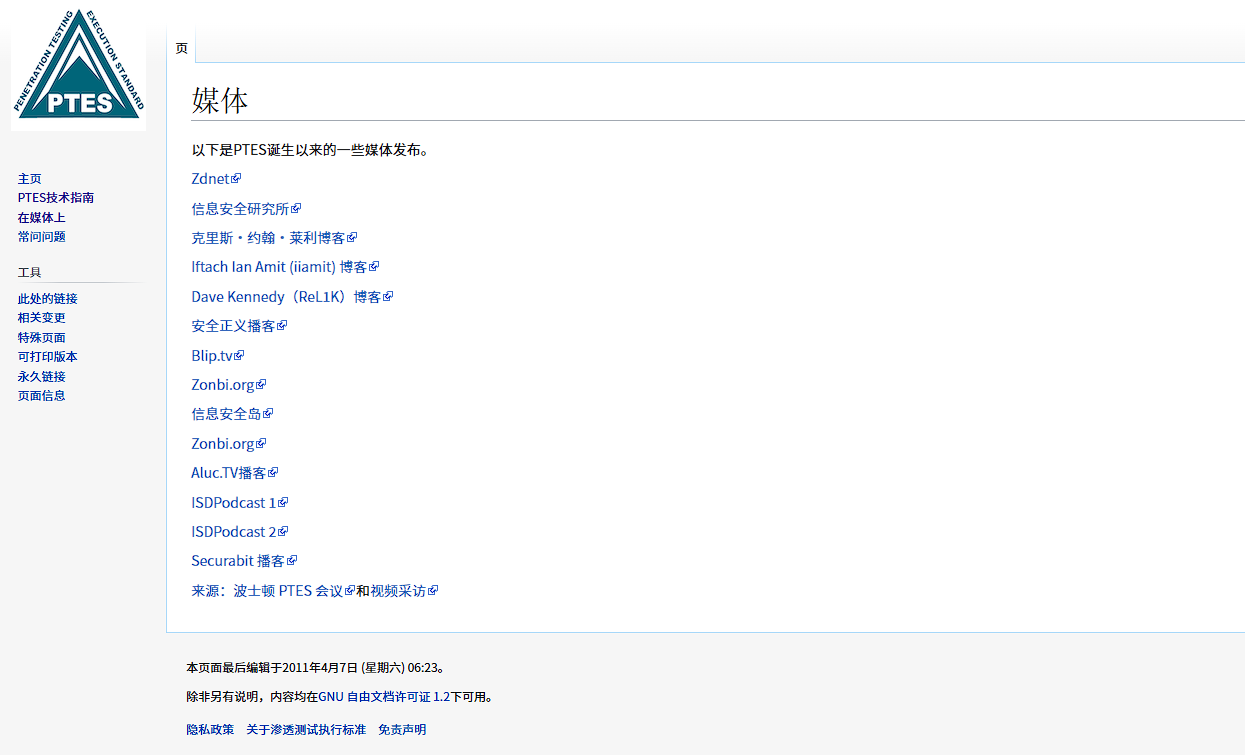The width and height of the screenshot is (1245, 755).
Task: Open 常问问题 sidebar link
Action: tap(42, 237)
